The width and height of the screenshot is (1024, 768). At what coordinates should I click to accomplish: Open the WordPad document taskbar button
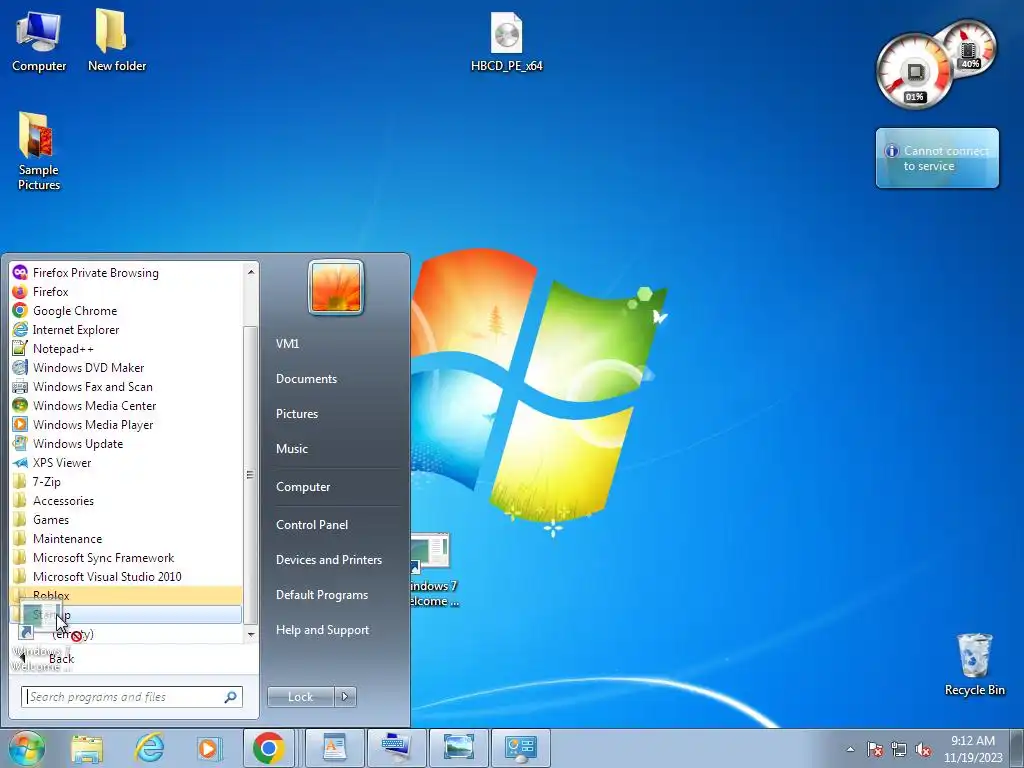point(334,748)
